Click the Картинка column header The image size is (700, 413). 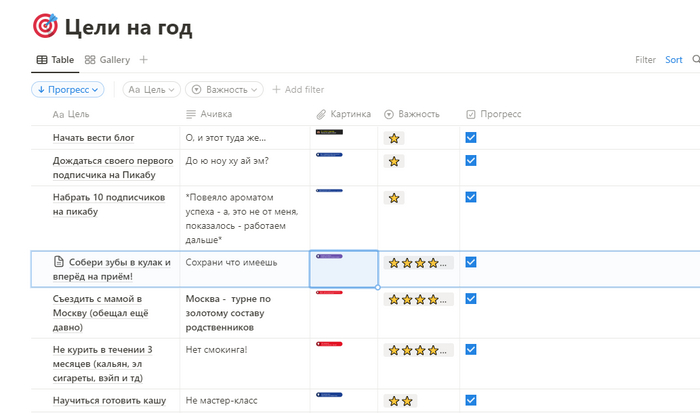click(343, 114)
